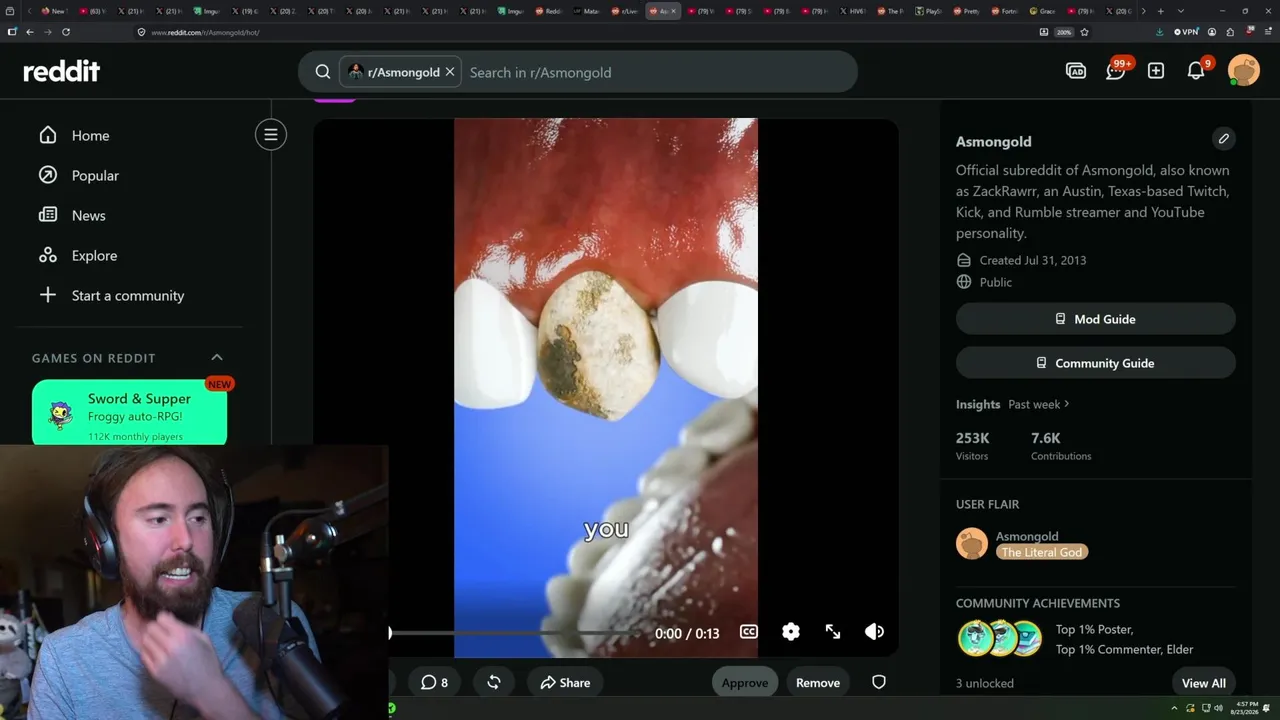1280x720 pixels.
Task: Open a new browser tab
Action: (x=1160, y=11)
